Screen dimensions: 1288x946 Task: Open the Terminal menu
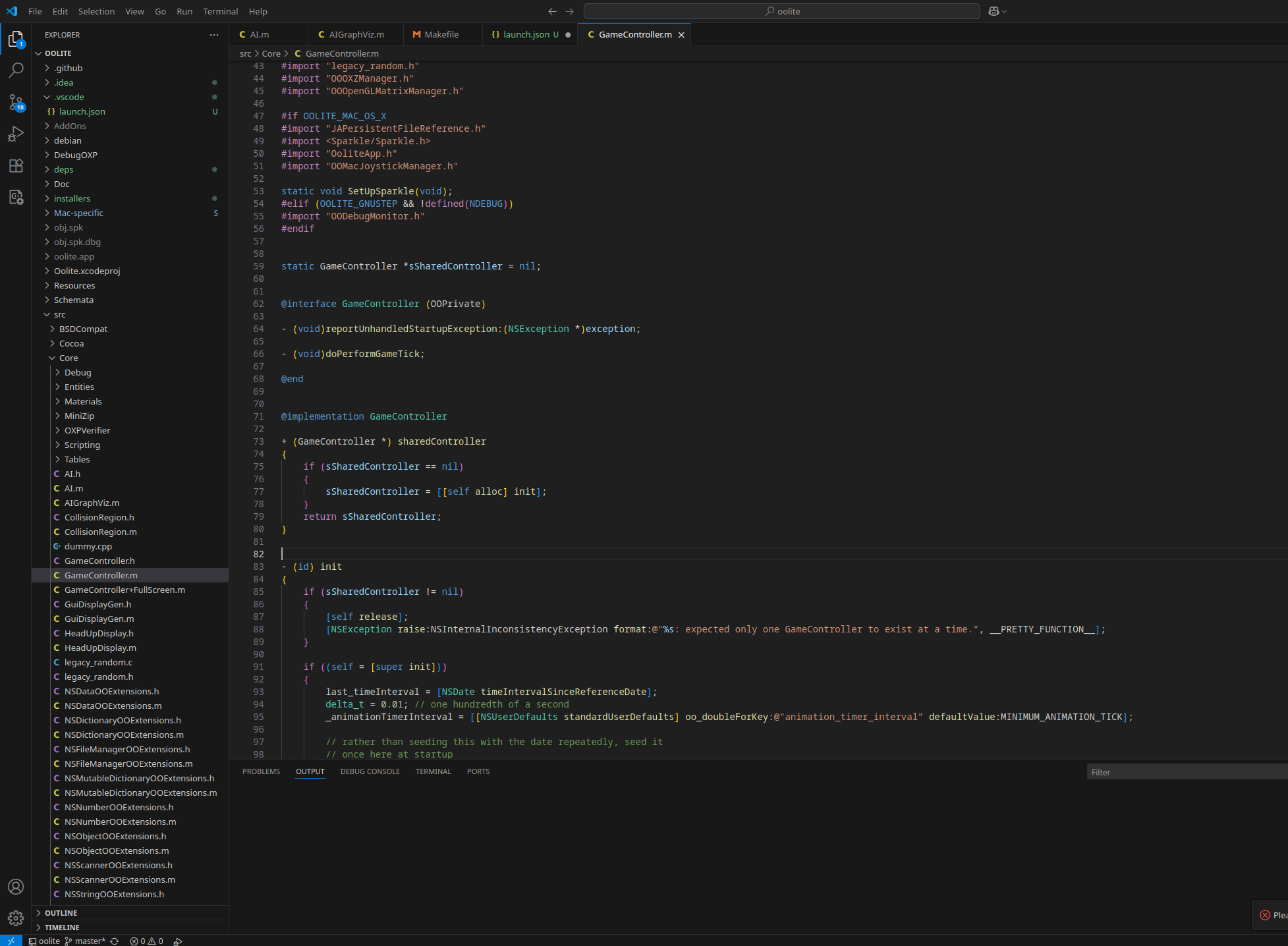(220, 11)
